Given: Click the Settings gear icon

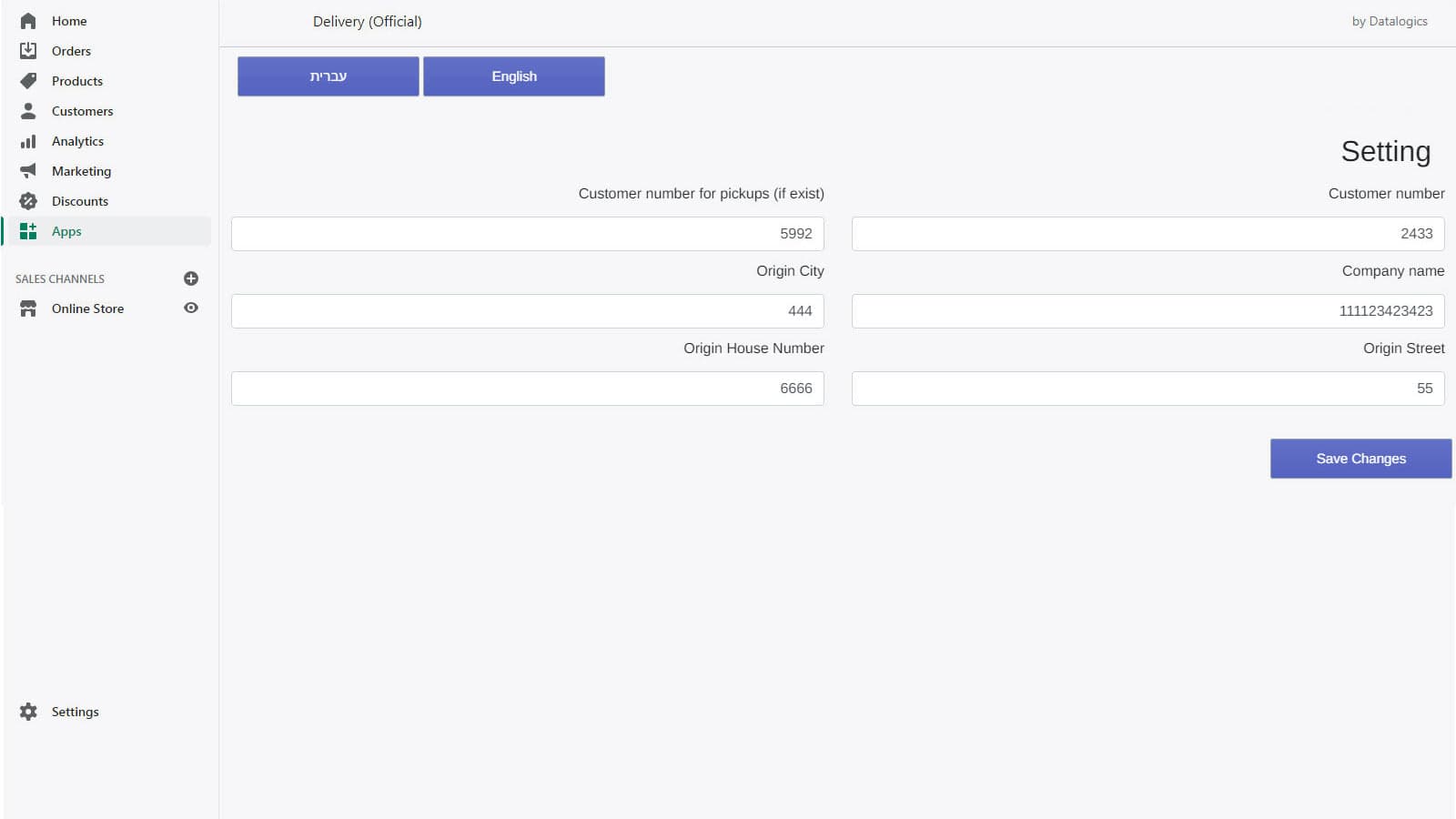Looking at the screenshot, I should pyautogui.click(x=28, y=711).
